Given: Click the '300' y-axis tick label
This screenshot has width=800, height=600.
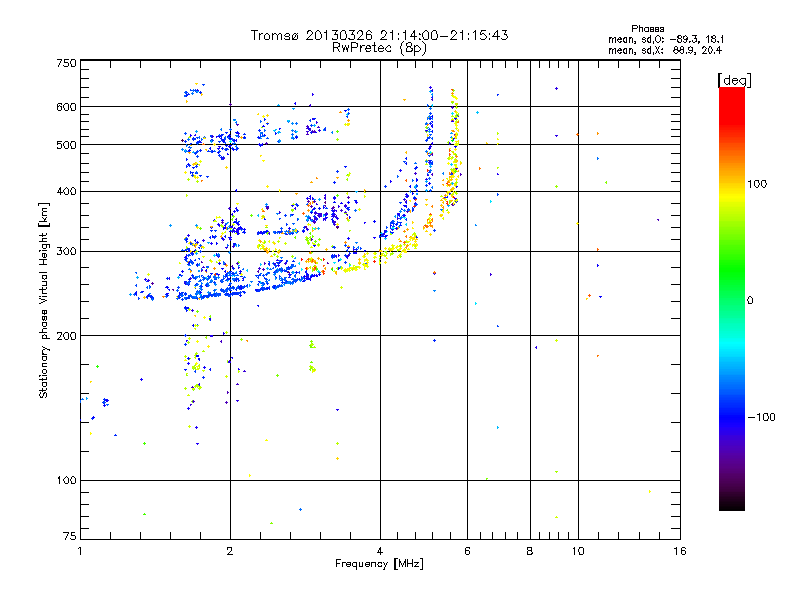Looking at the screenshot, I should (x=66, y=251).
